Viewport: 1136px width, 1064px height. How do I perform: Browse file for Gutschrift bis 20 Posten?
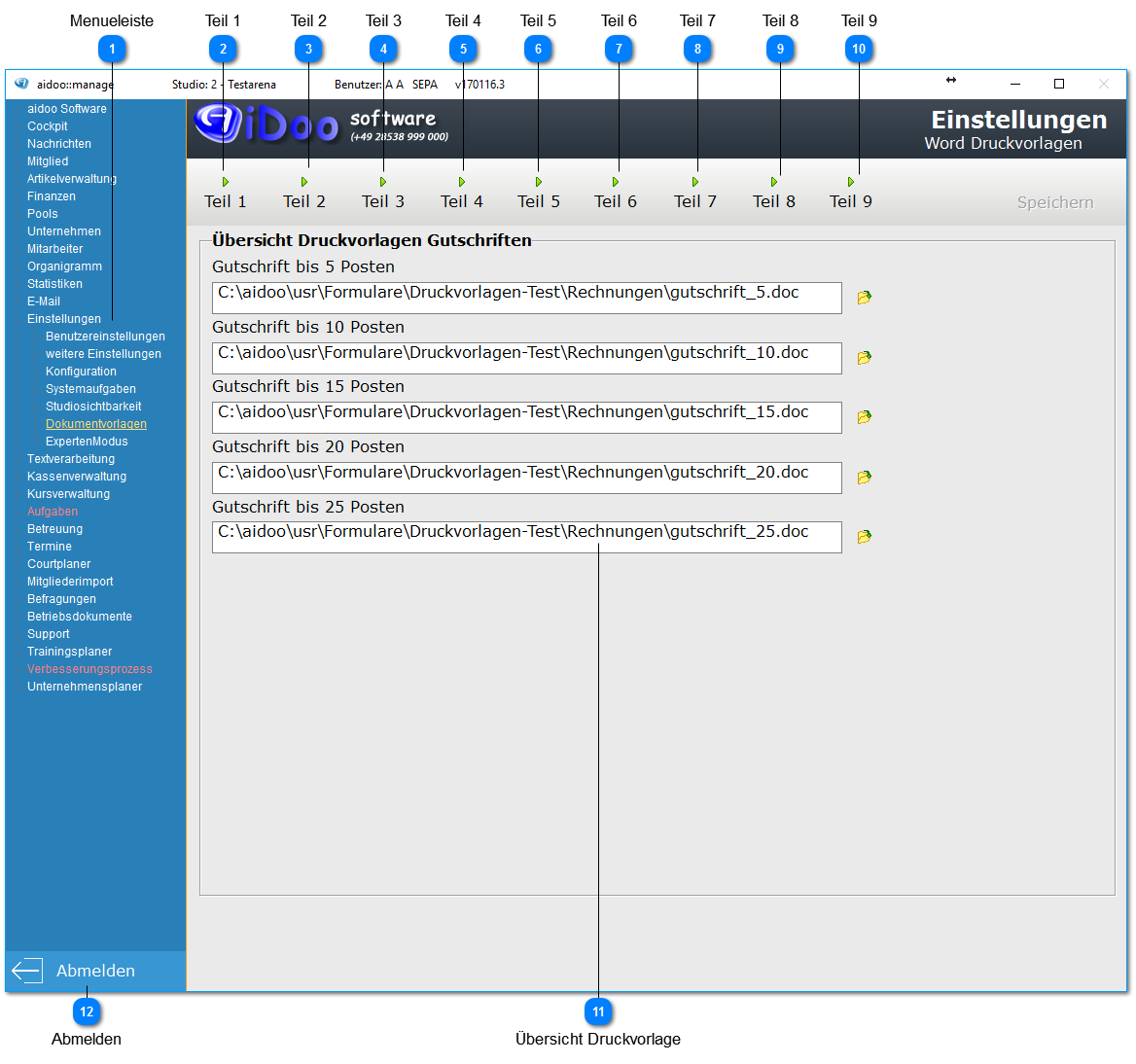864,478
